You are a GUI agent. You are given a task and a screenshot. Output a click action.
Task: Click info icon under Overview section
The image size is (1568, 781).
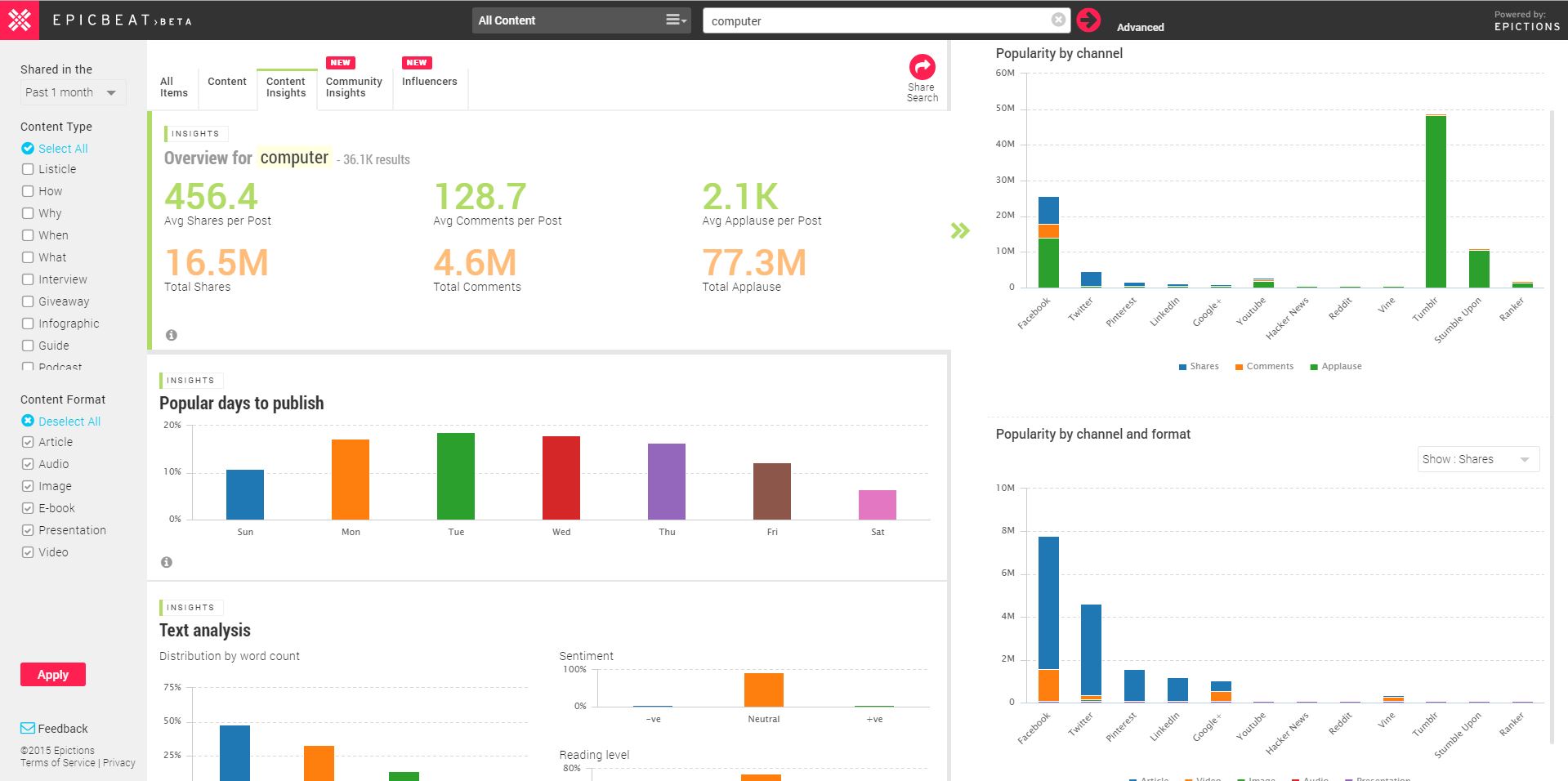[x=172, y=335]
